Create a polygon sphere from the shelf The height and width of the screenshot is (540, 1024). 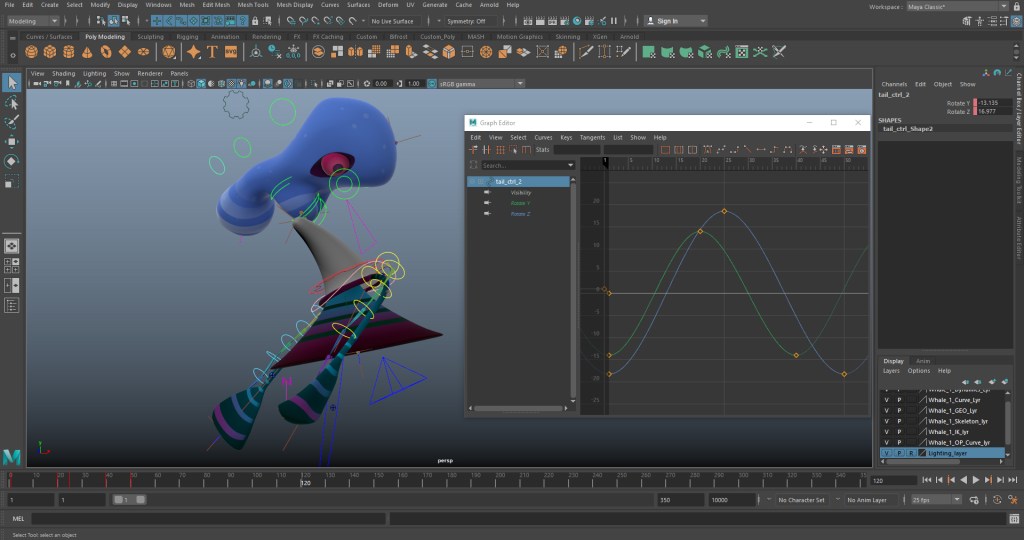[30, 52]
